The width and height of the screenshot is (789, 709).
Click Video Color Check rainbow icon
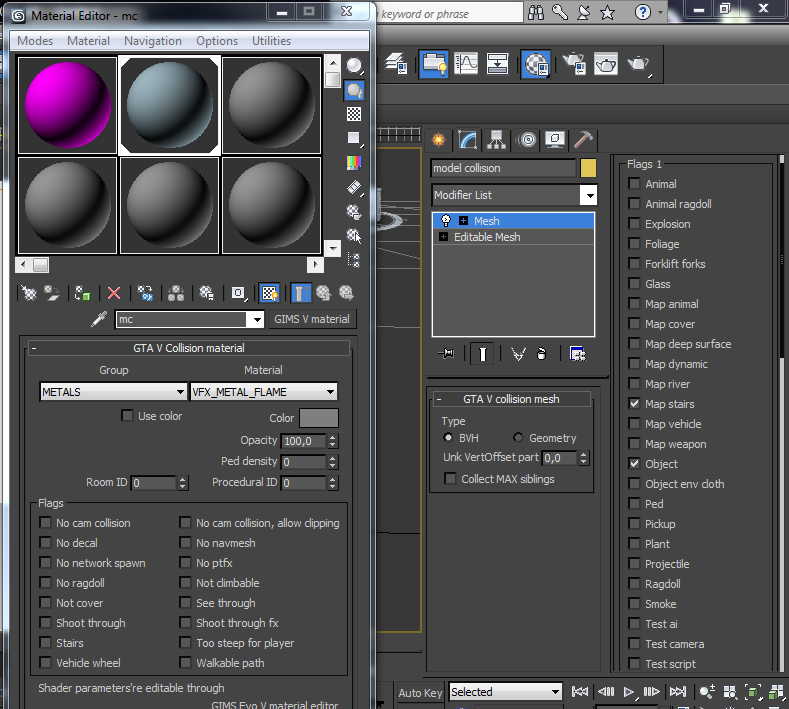pos(354,163)
